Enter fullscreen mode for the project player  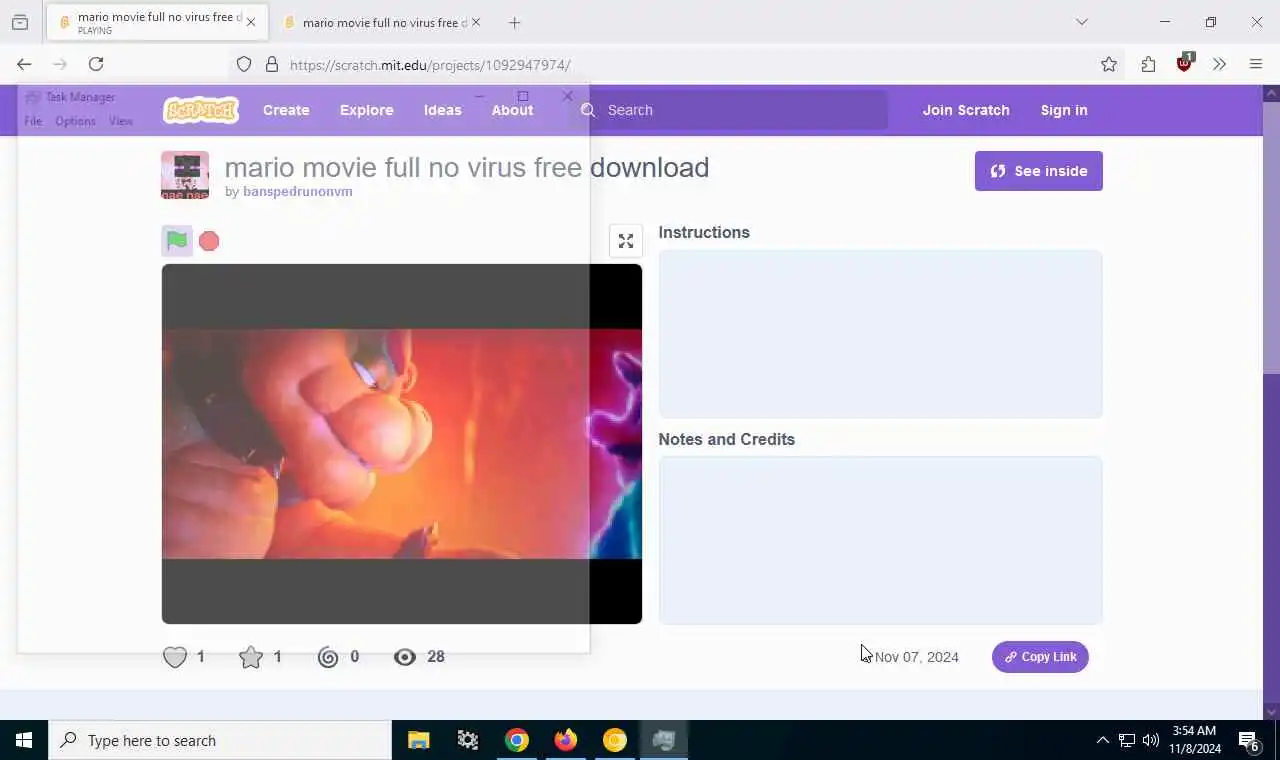(x=626, y=241)
